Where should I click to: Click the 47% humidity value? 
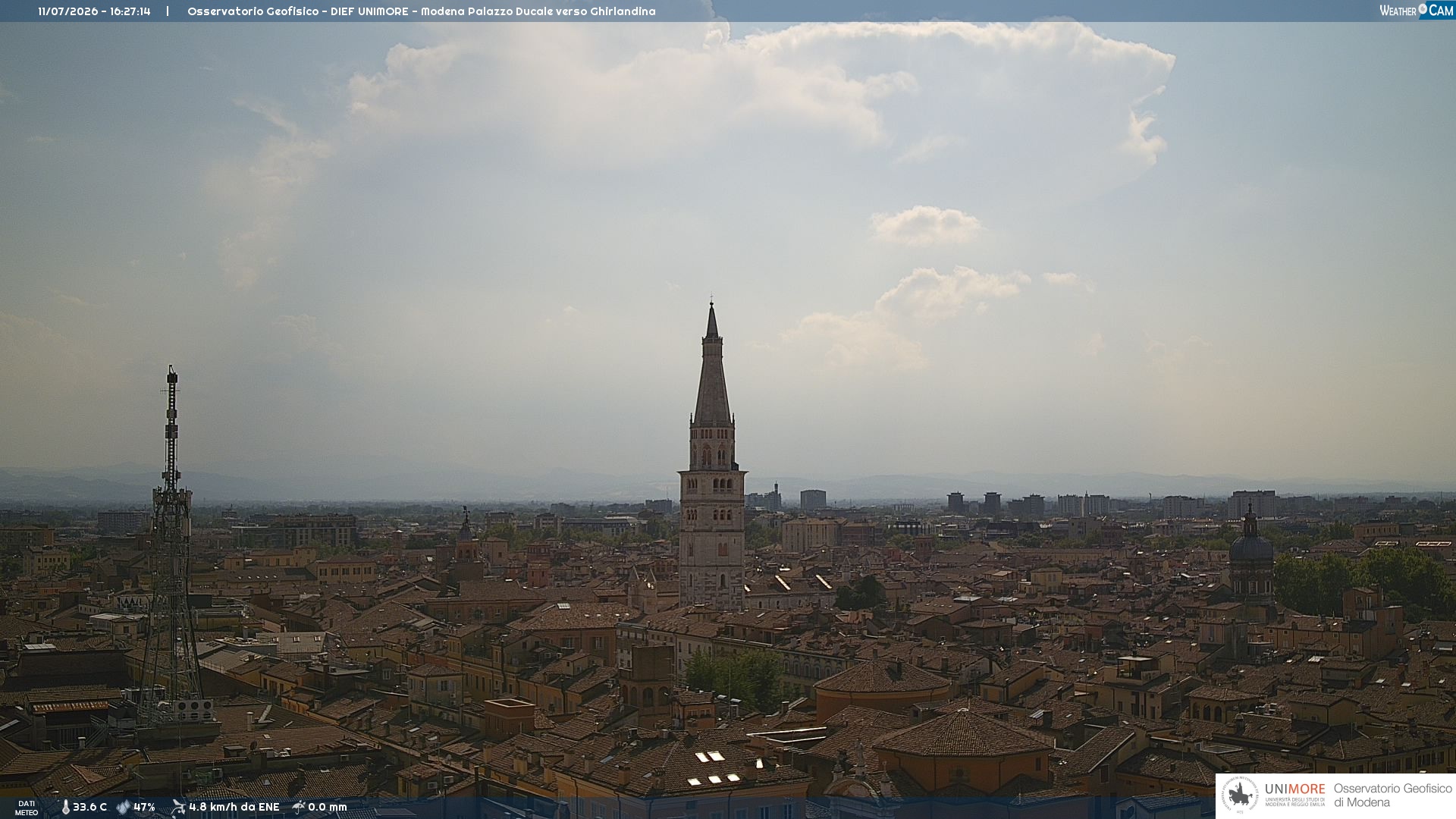(x=144, y=808)
